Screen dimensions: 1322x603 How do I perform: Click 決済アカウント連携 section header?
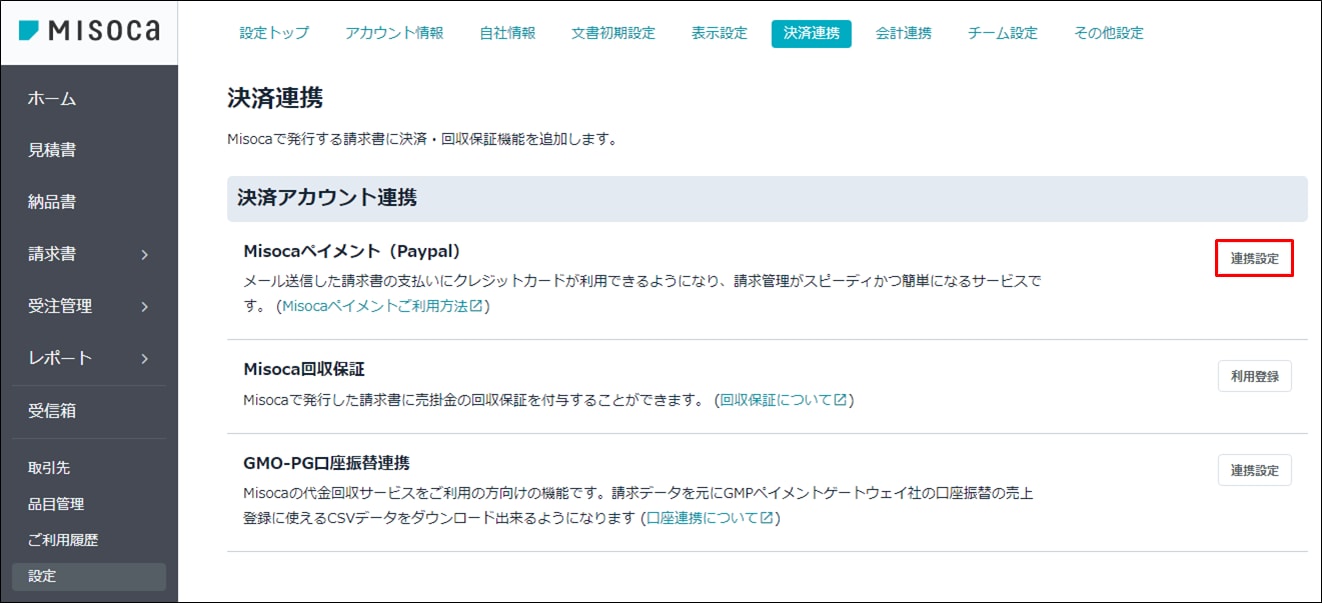767,198
